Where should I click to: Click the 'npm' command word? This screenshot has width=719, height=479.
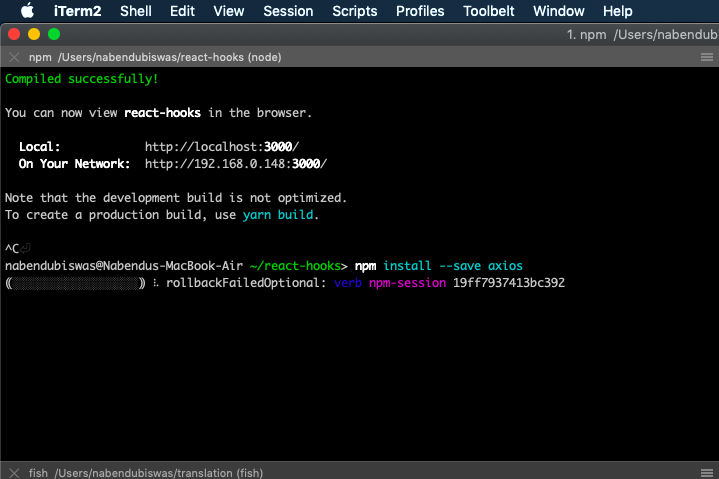(x=365, y=266)
